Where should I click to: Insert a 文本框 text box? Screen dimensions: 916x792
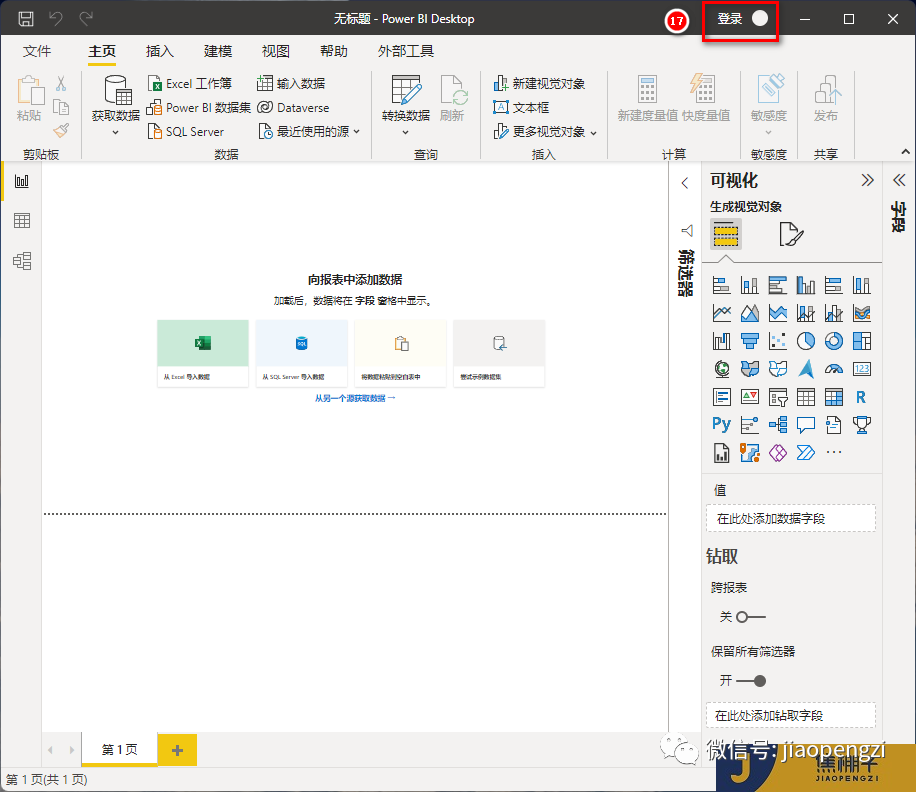pos(521,107)
